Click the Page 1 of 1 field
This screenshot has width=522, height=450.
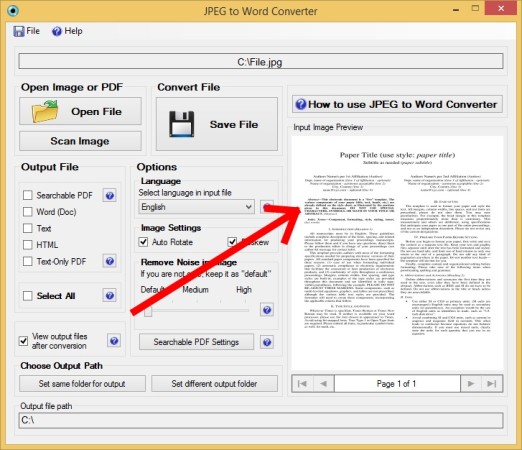click(x=397, y=384)
